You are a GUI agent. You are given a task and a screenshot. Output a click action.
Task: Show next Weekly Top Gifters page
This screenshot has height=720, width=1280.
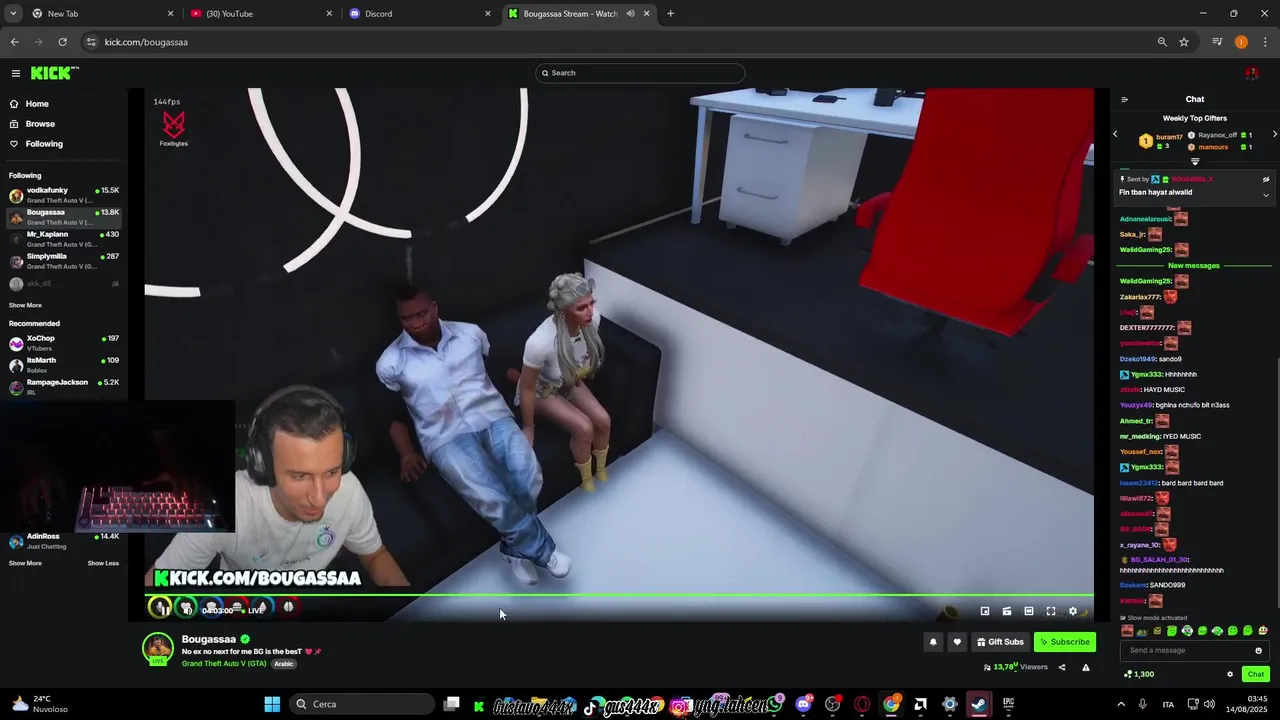point(1274,134)
